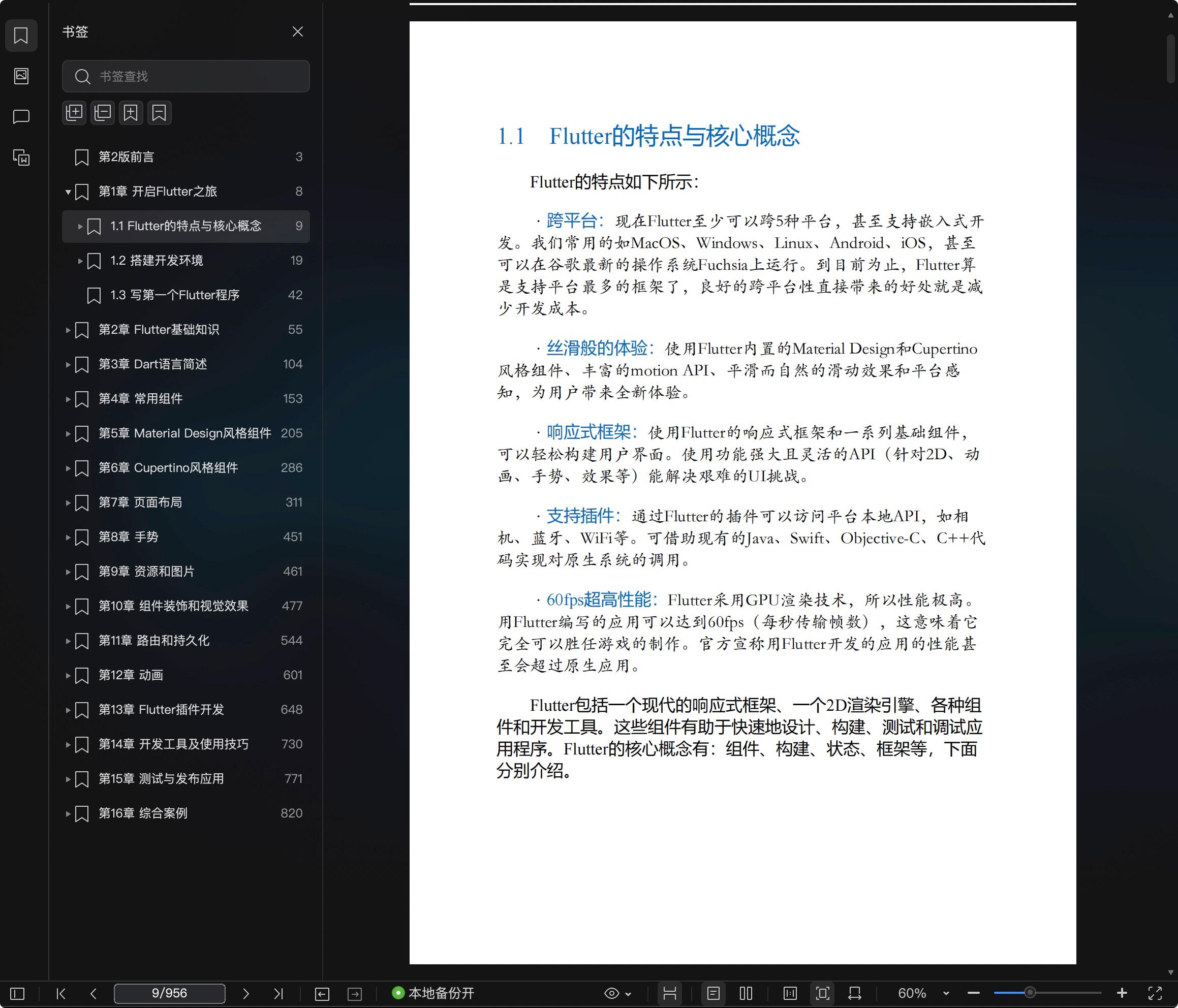
Task: Go forward to next view
Action: tap(355, 993)
